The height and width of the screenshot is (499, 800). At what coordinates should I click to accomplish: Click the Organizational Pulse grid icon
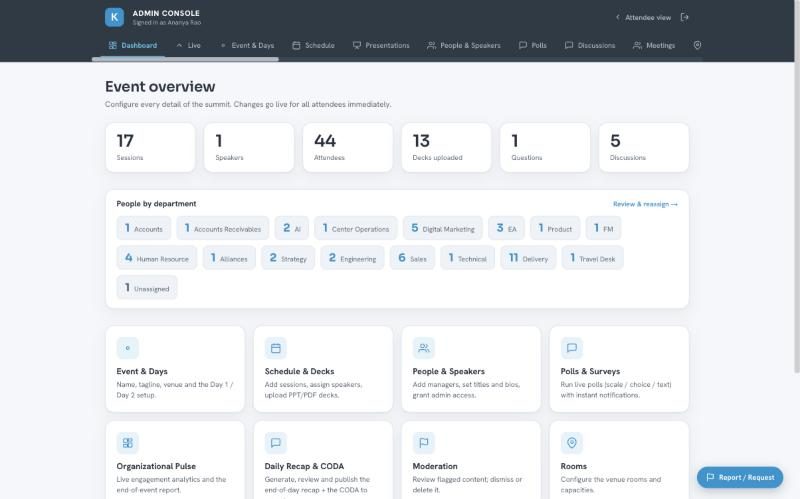point(128,443)
